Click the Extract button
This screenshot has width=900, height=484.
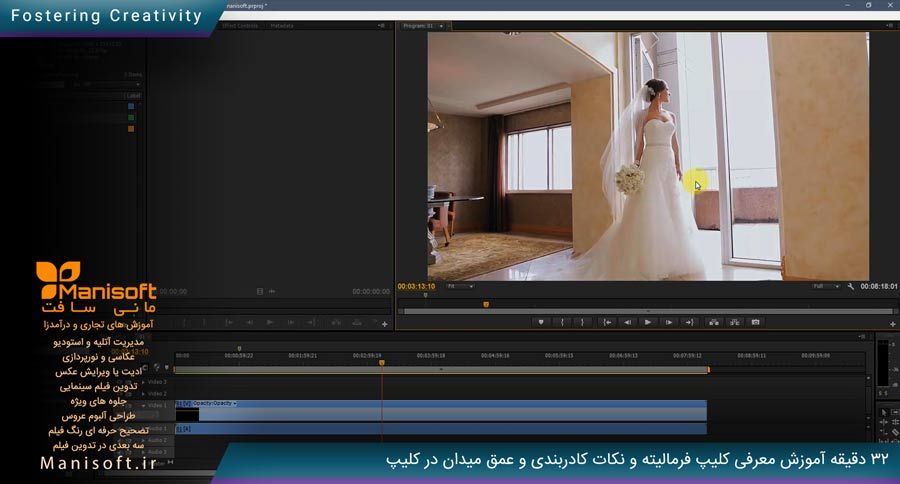[735, 323]
